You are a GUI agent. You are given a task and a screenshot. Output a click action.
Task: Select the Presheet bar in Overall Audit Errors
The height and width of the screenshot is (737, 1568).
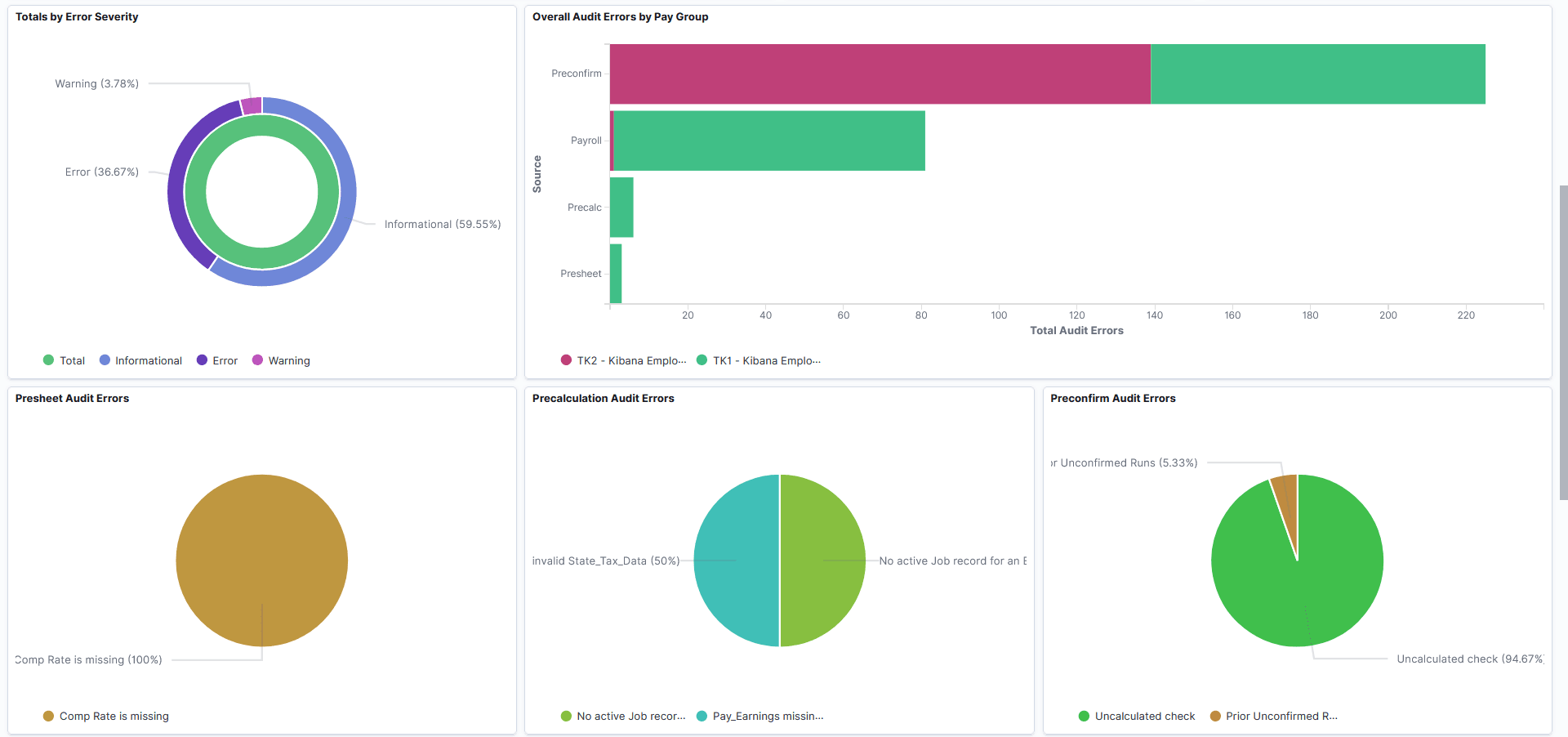pos(615,274)
